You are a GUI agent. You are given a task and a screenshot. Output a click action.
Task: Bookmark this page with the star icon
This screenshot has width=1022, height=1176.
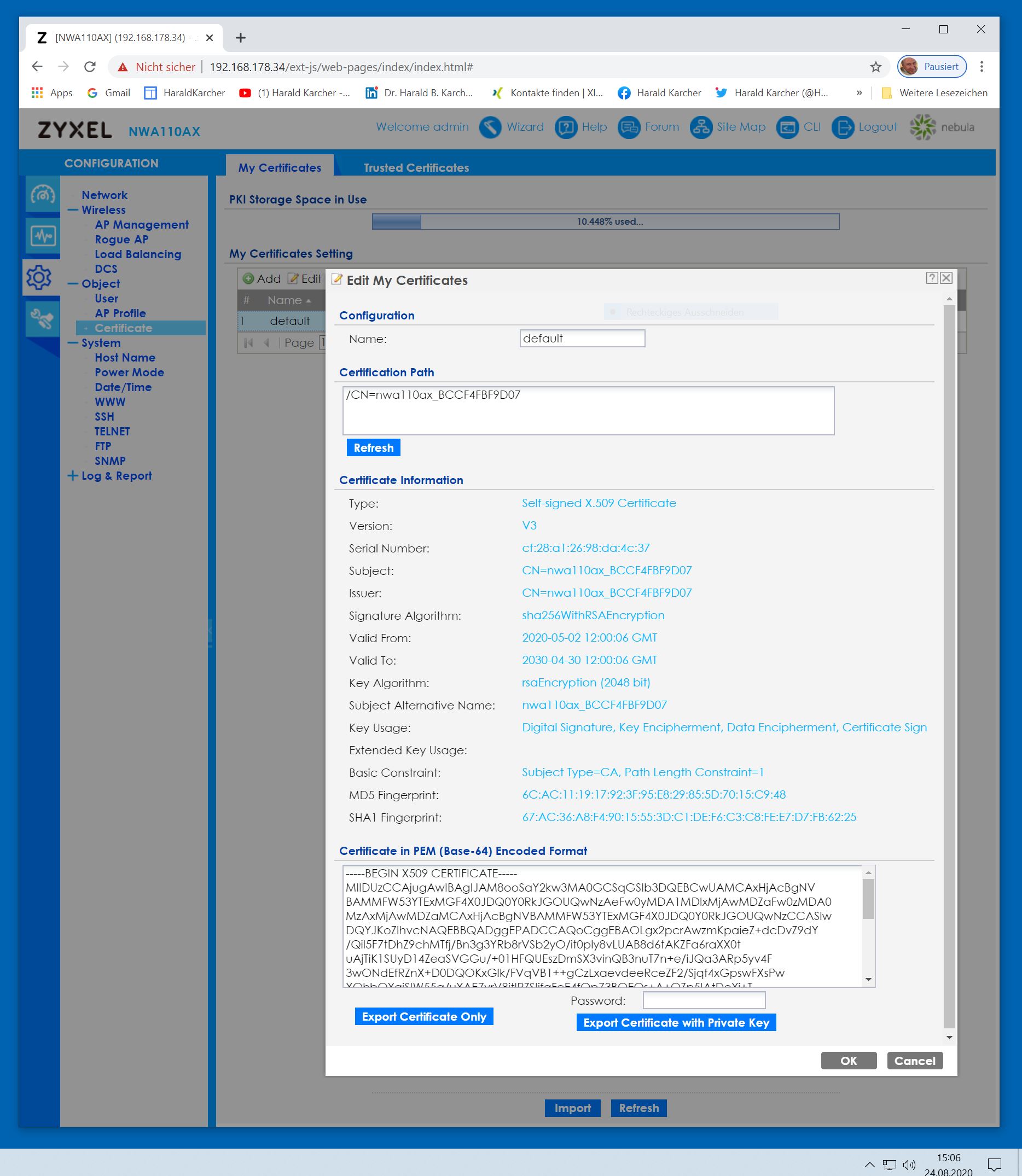[x=876, y=67]
